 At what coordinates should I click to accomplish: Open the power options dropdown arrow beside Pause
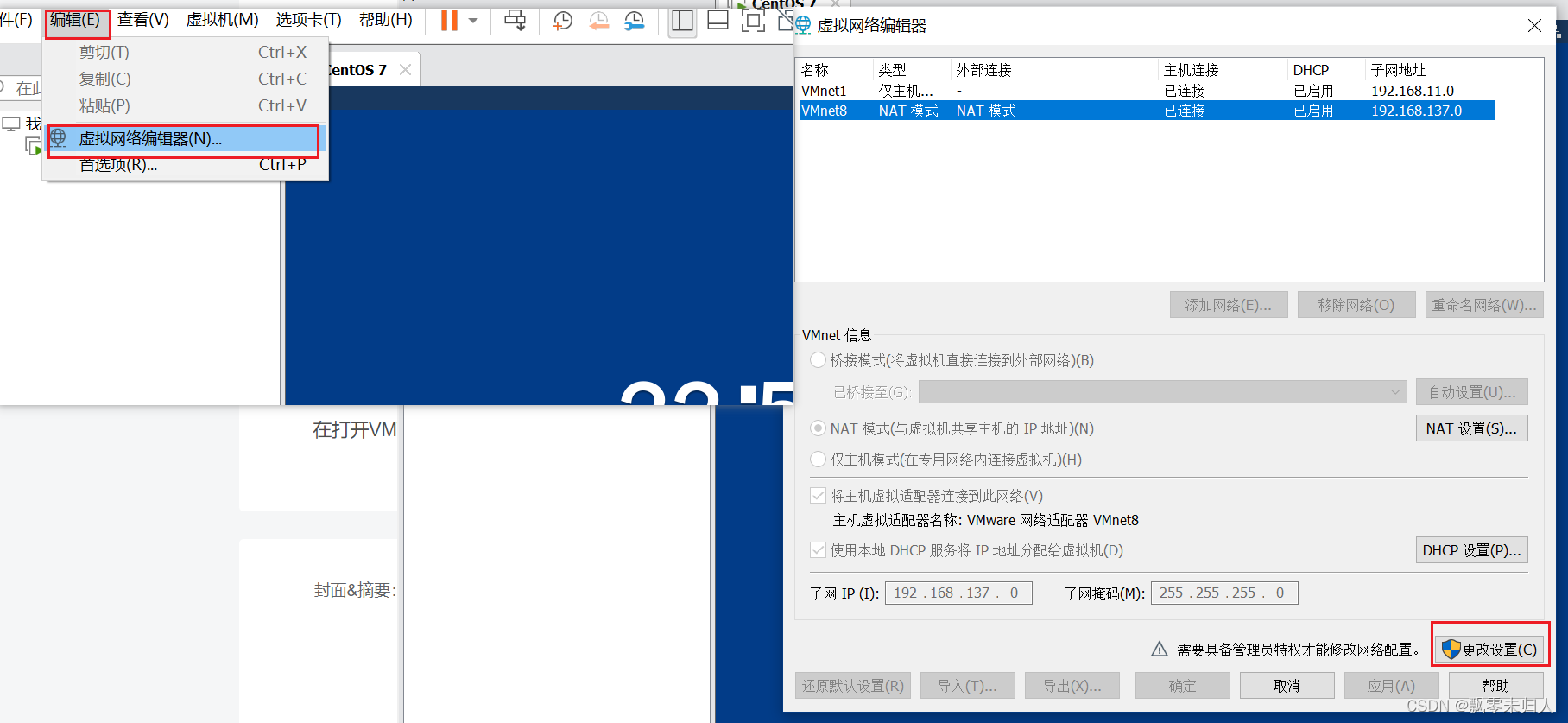coord(473,20)
